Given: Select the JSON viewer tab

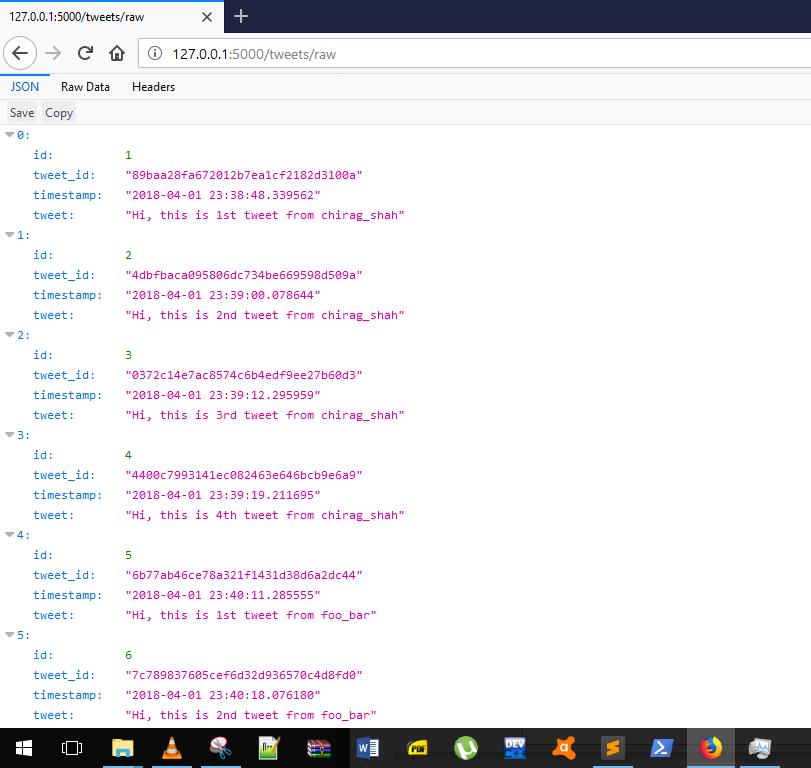Looking at the screenshot, I should 24,87.
